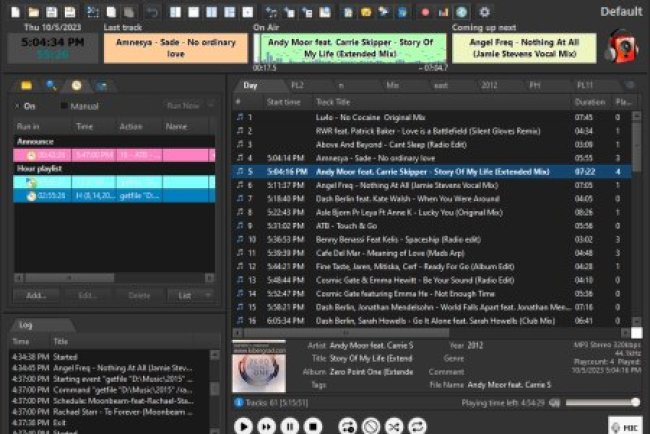Click the Default profile label
The height and width of the screenshot is (434, 650).
click(x=621, y=12)
